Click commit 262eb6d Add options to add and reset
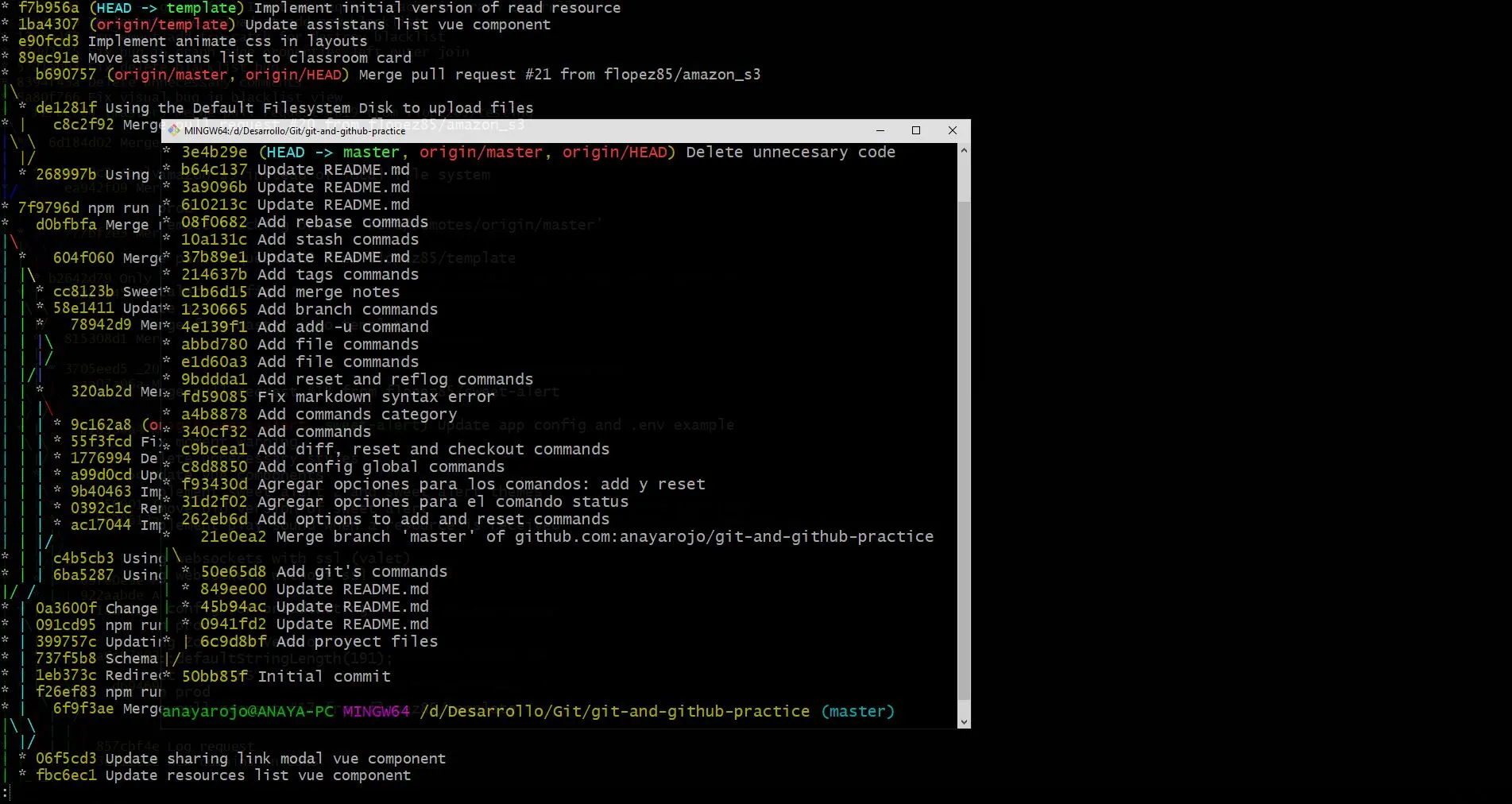1512x804 pixels. pyautogui.click(x=395, y=519)
